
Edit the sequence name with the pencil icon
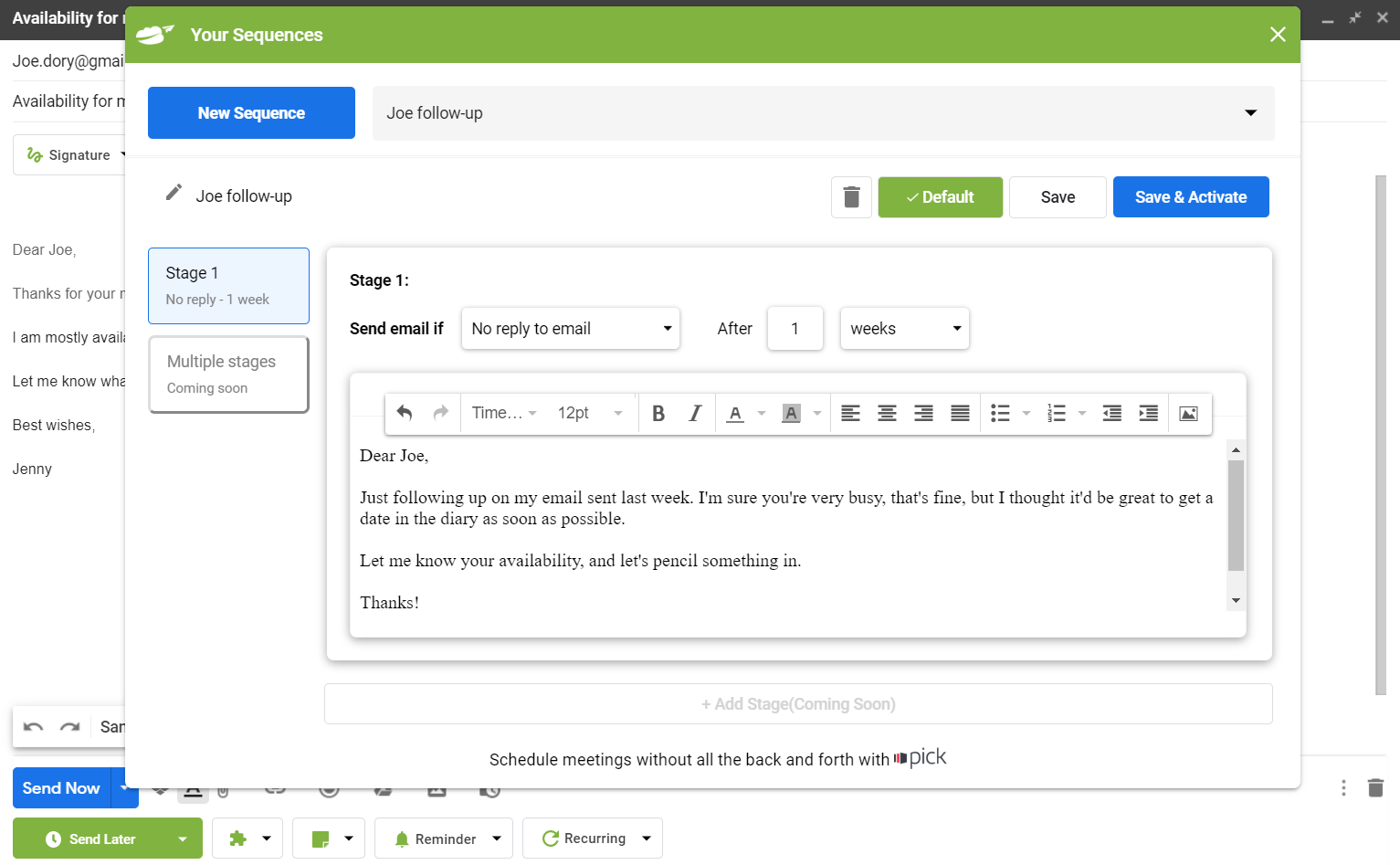(x=174, y=193)
